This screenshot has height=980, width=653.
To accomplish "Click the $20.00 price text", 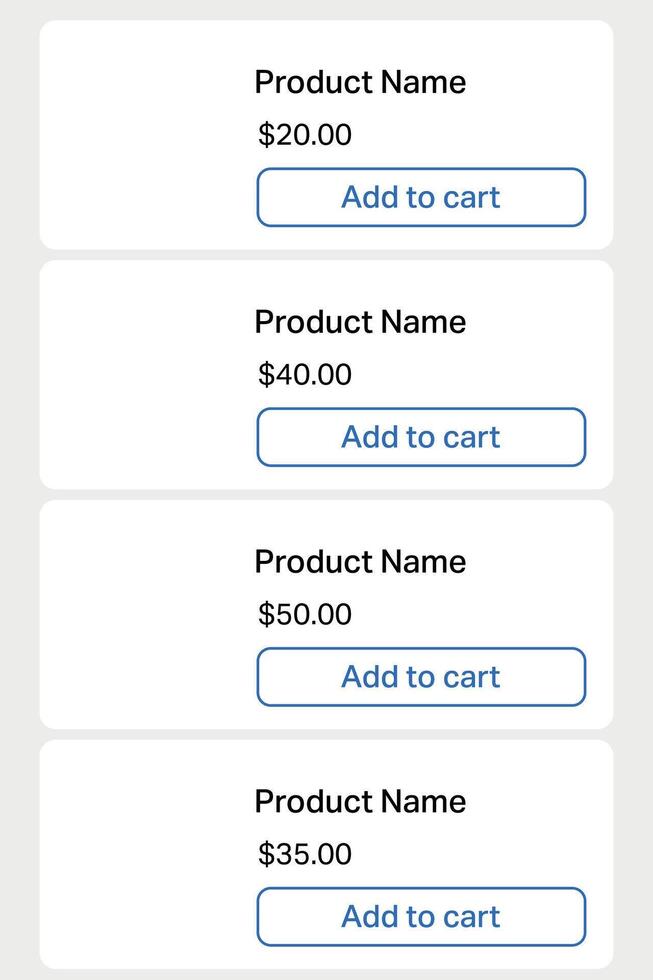I will pos(304,134).
